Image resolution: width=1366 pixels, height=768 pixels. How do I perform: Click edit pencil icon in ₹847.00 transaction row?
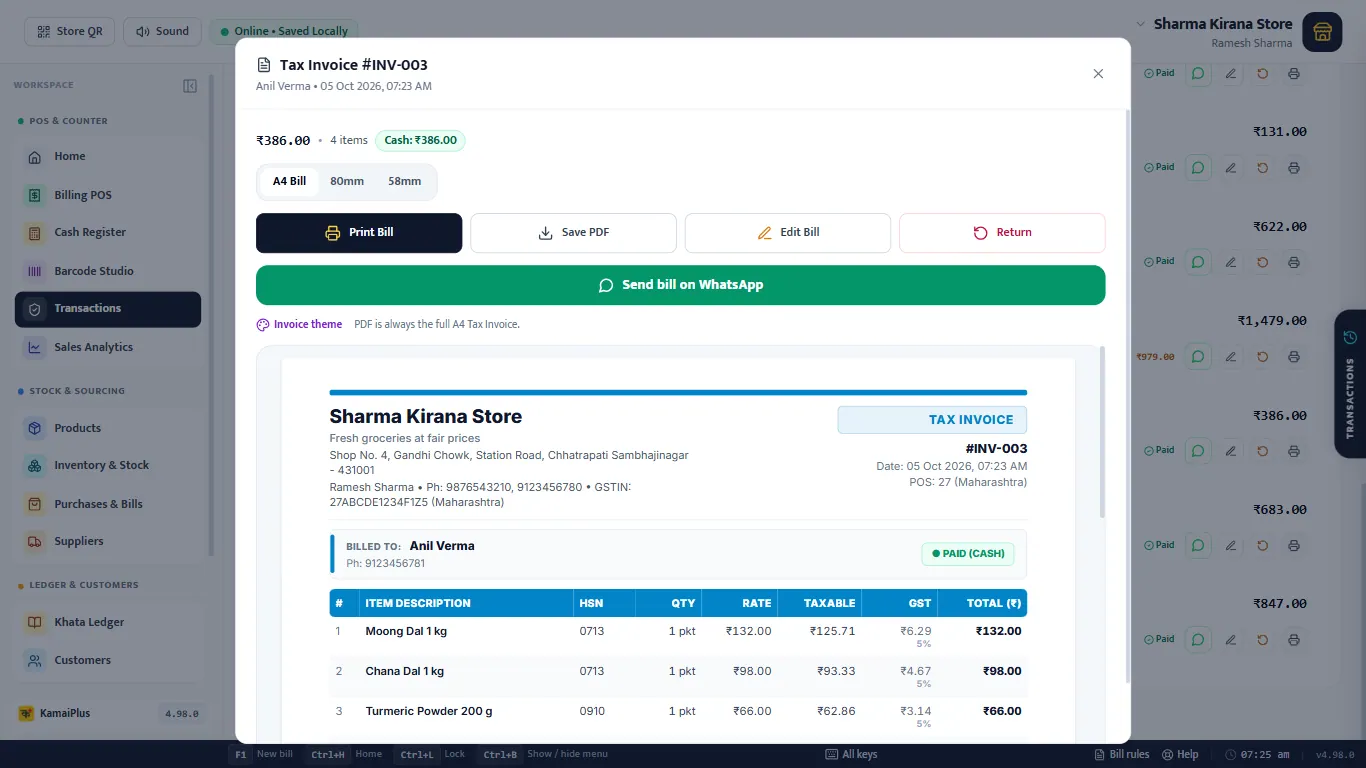click(1231, 640)
